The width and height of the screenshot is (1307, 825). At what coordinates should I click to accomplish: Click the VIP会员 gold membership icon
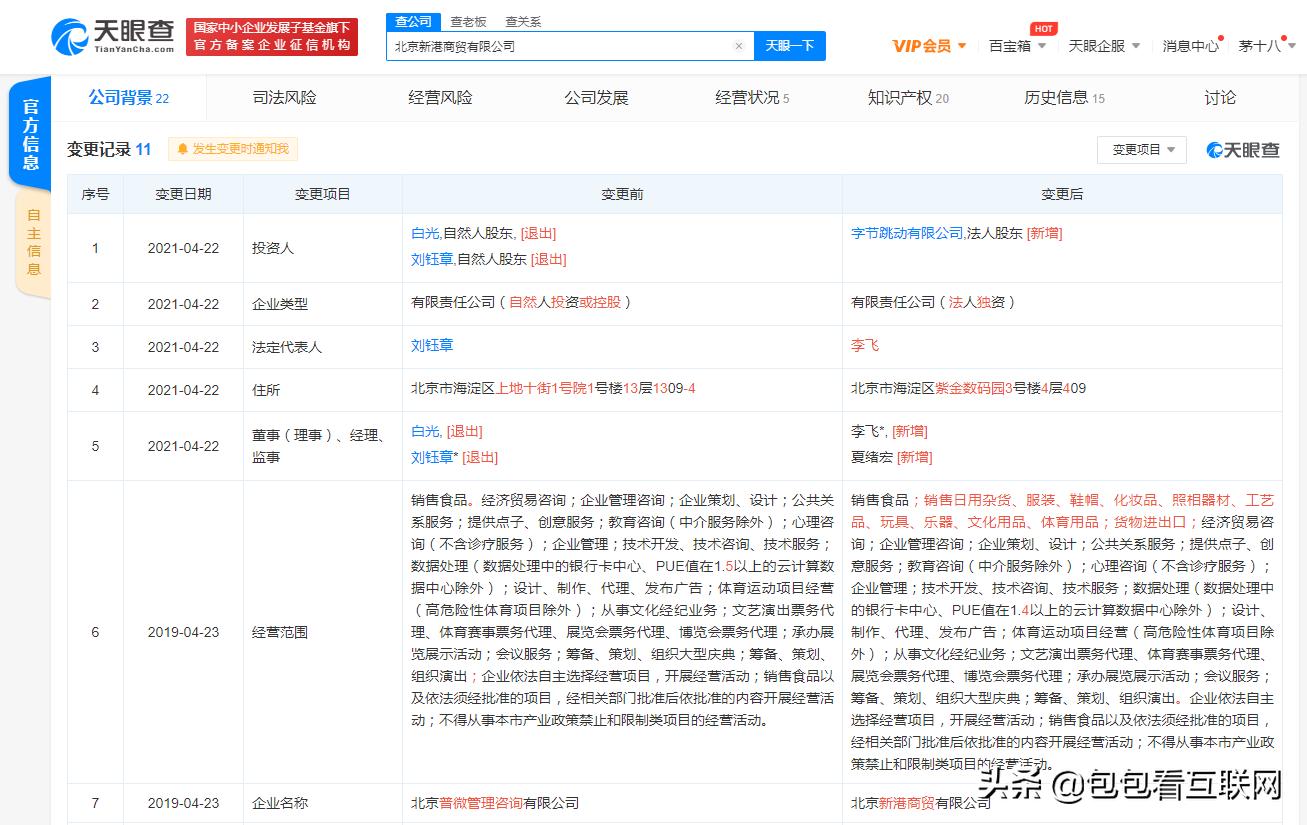click(x=923, y=45)
